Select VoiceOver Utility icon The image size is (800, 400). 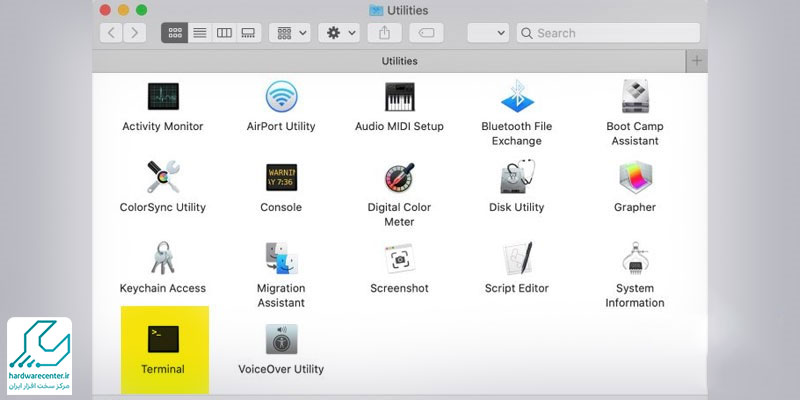click(x=281, y=339)
